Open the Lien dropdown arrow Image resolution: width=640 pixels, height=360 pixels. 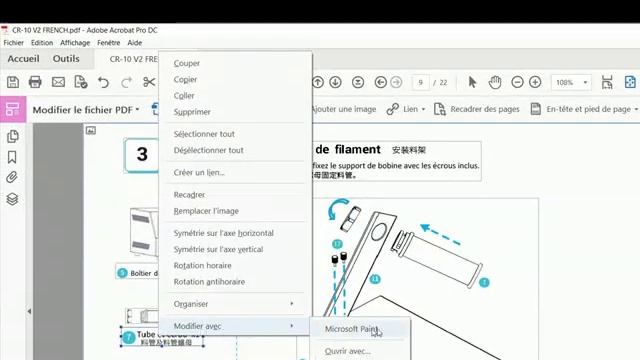click(423, 109)
